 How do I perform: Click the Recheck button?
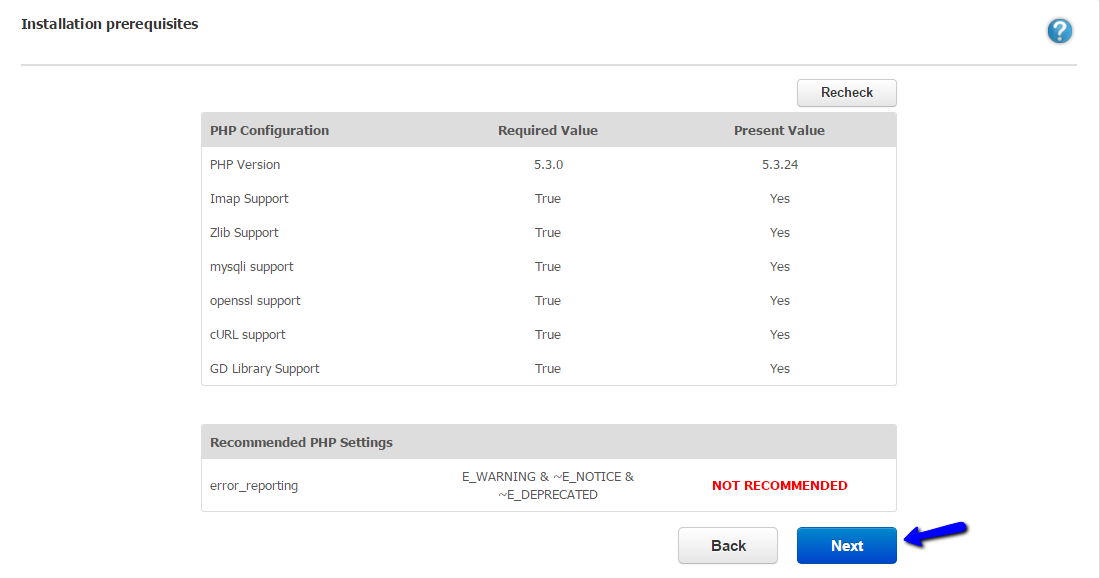point(846,92)
